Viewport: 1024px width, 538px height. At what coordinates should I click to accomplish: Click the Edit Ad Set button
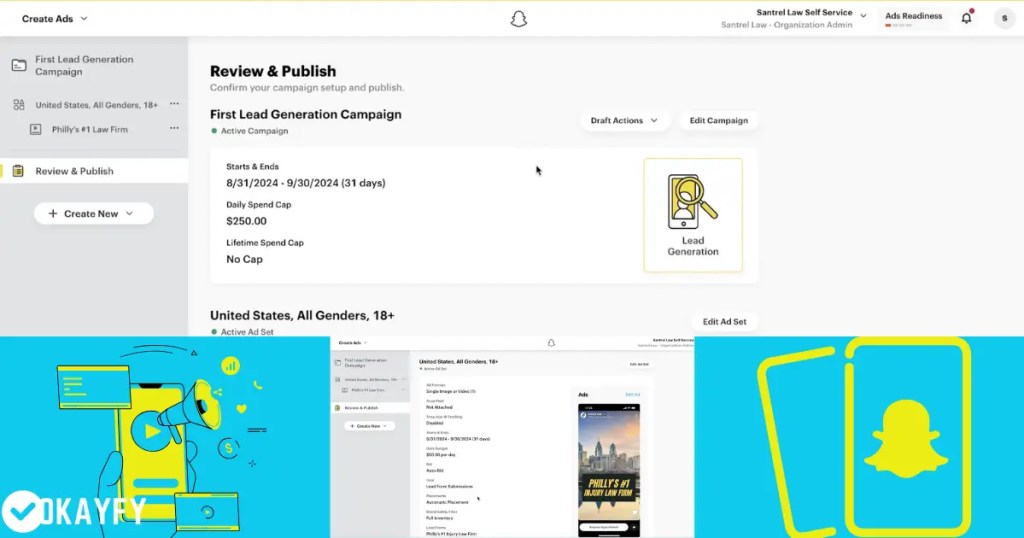pos(724,321)
